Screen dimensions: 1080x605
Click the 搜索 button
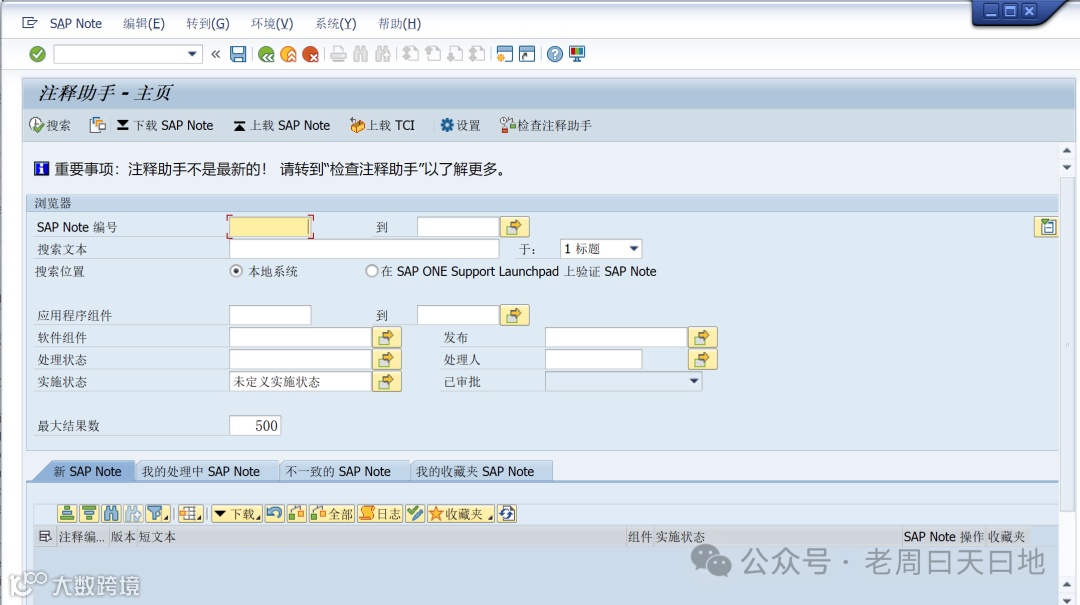tap(50, 125)
